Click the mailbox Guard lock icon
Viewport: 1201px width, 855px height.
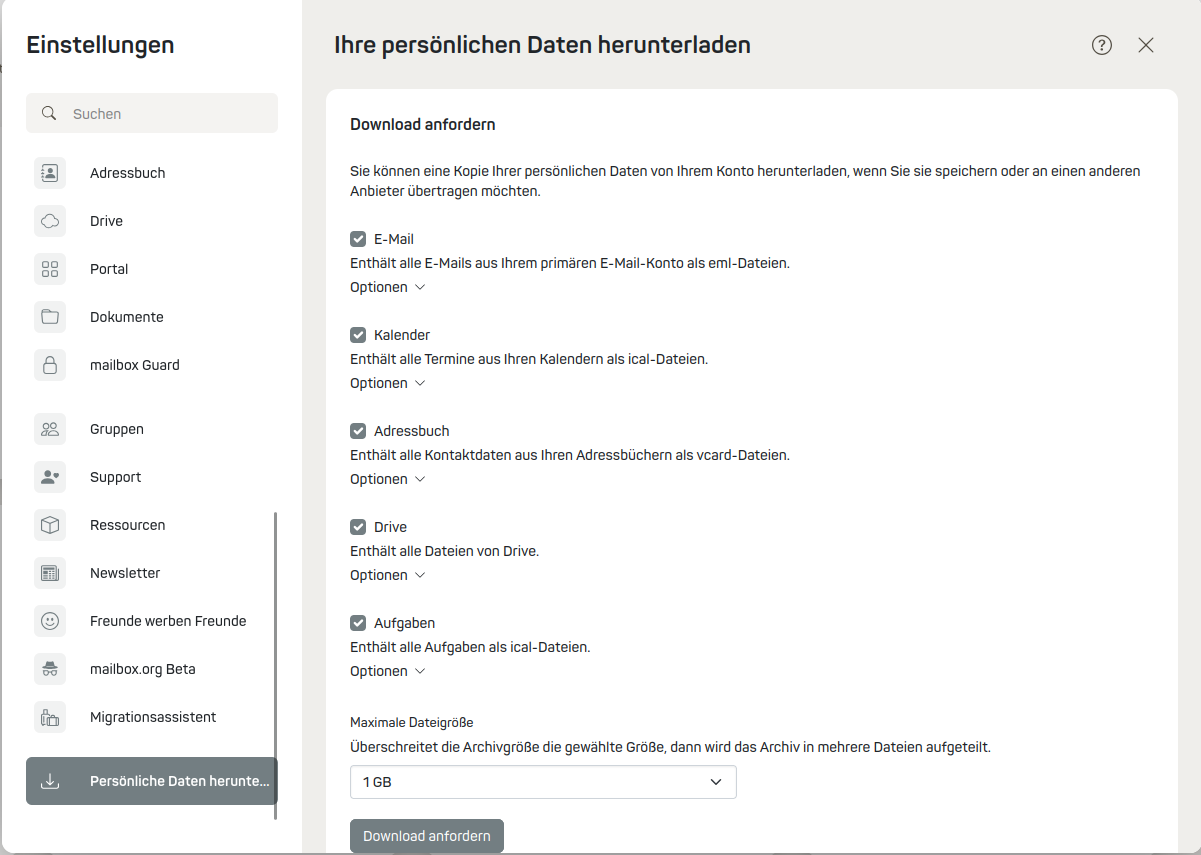click(49, 365)
